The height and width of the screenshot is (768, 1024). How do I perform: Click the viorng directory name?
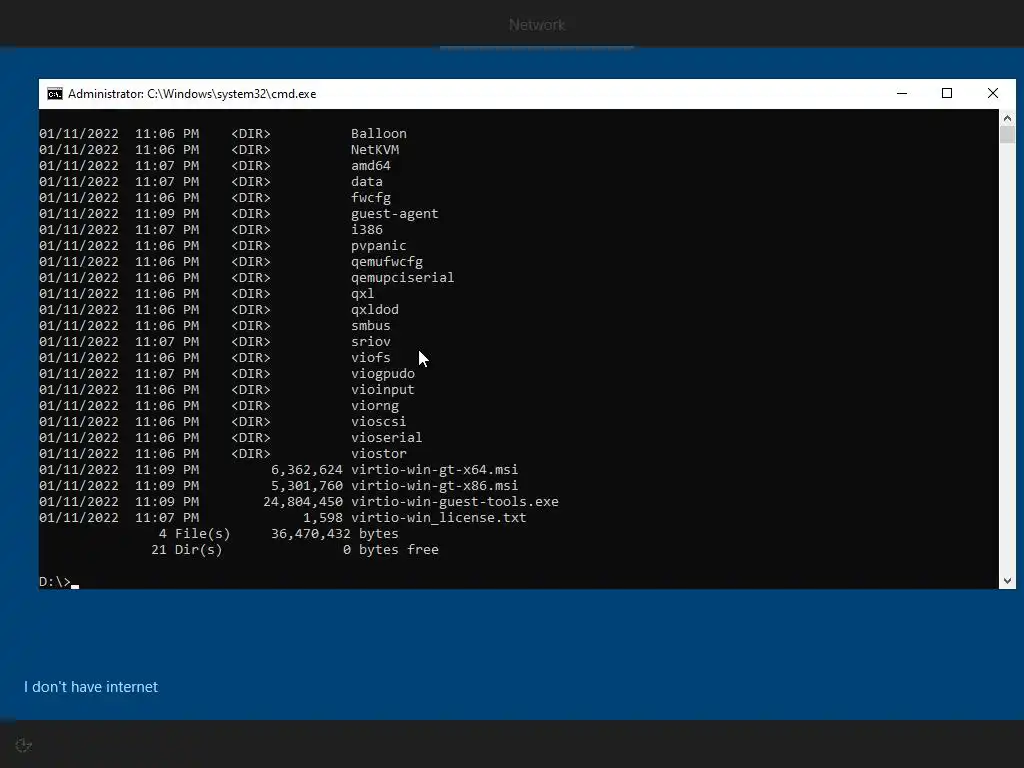[x=375, y=406]
